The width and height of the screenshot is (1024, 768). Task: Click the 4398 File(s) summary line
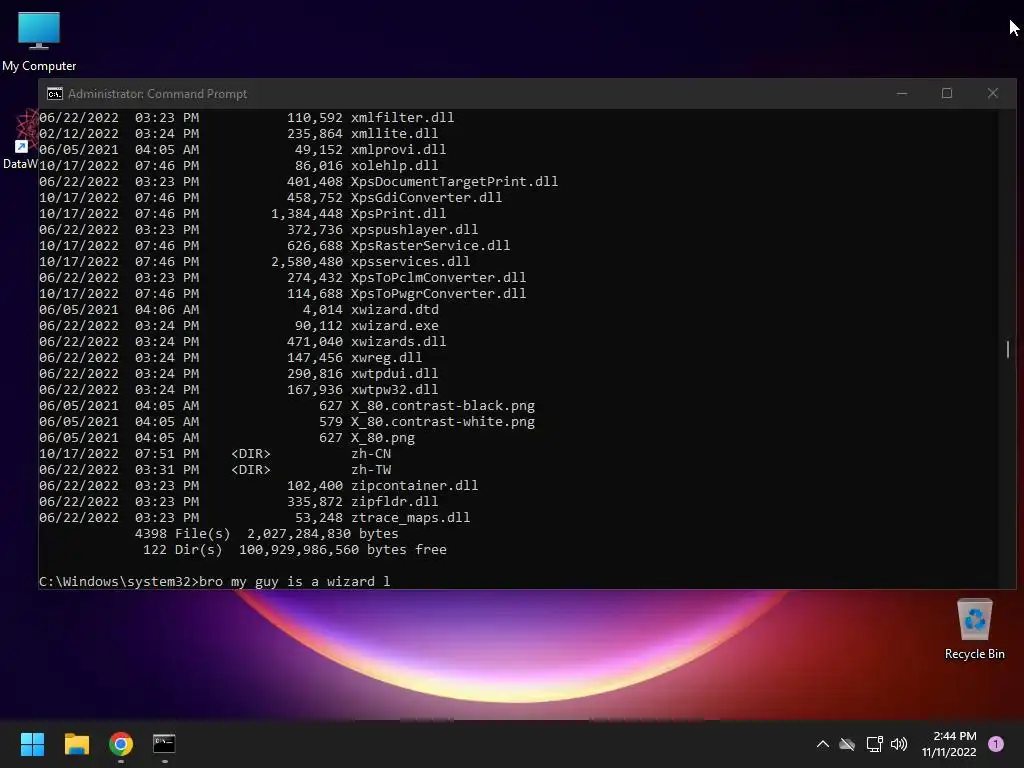tap(266, 534)
